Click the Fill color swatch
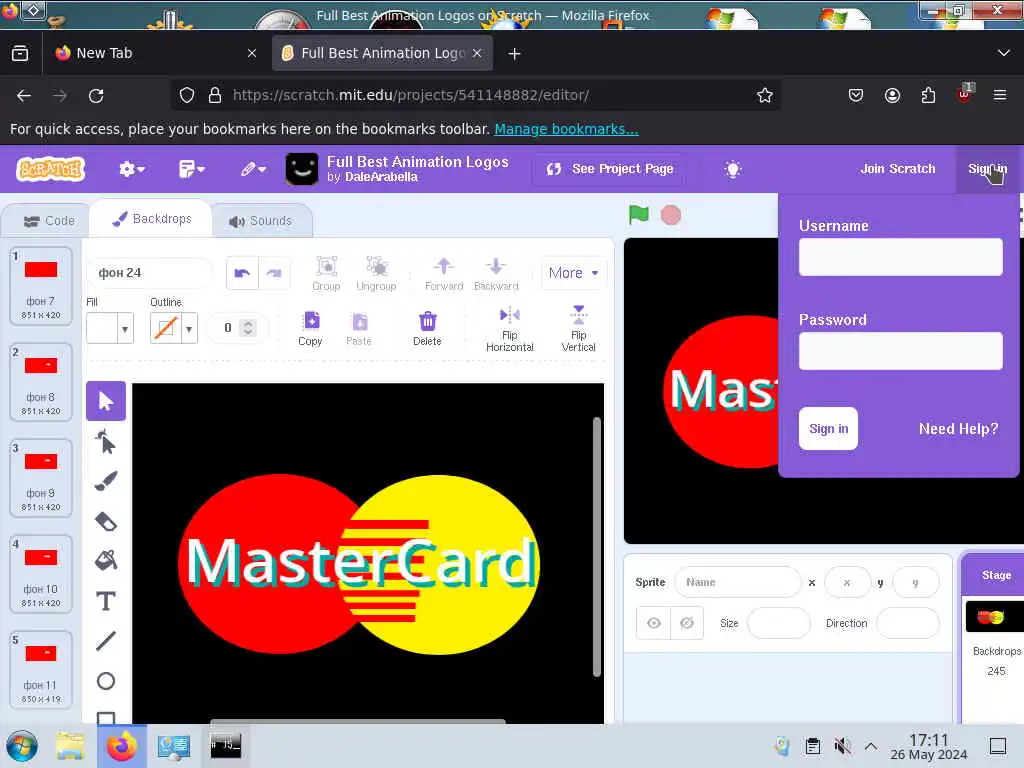The image size is (1024, 768). pos(102,328)
